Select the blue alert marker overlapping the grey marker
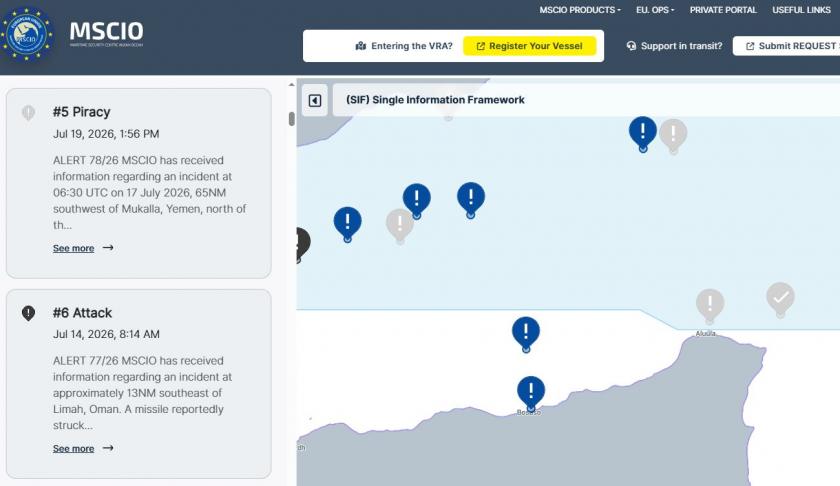Screen dimensions: 840x486 point(417,198)
